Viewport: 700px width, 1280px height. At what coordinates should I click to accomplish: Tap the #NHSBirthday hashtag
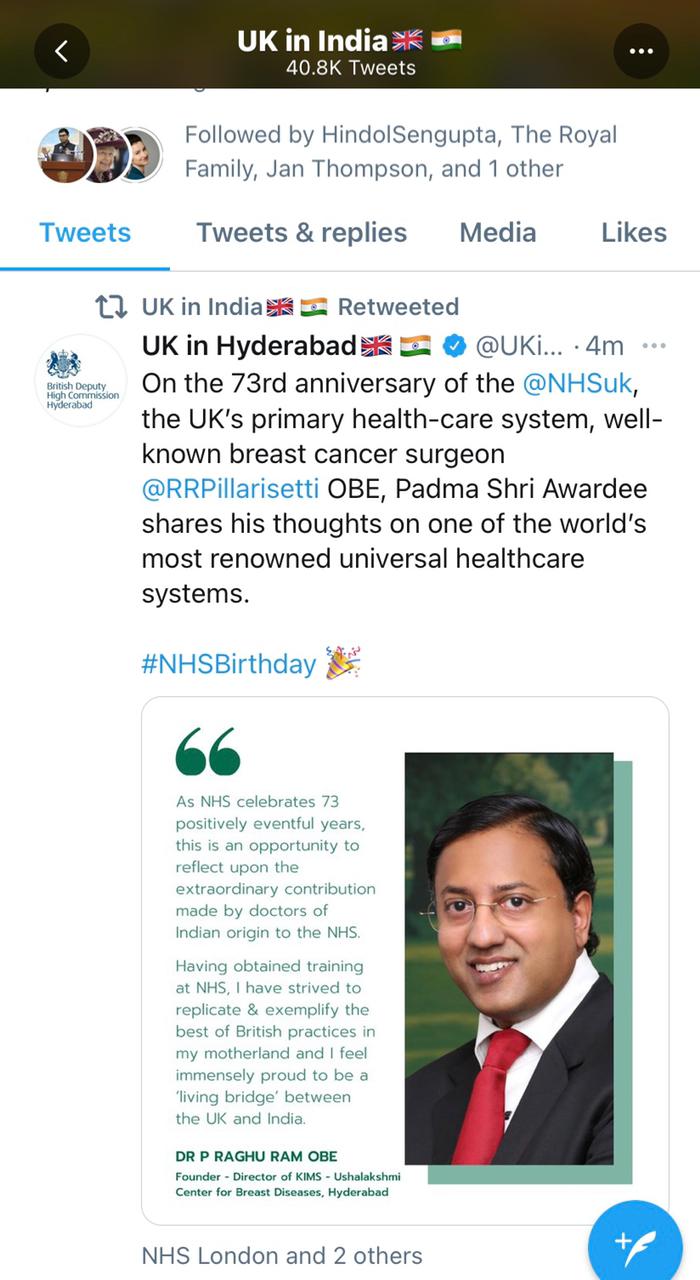point(229,664)
